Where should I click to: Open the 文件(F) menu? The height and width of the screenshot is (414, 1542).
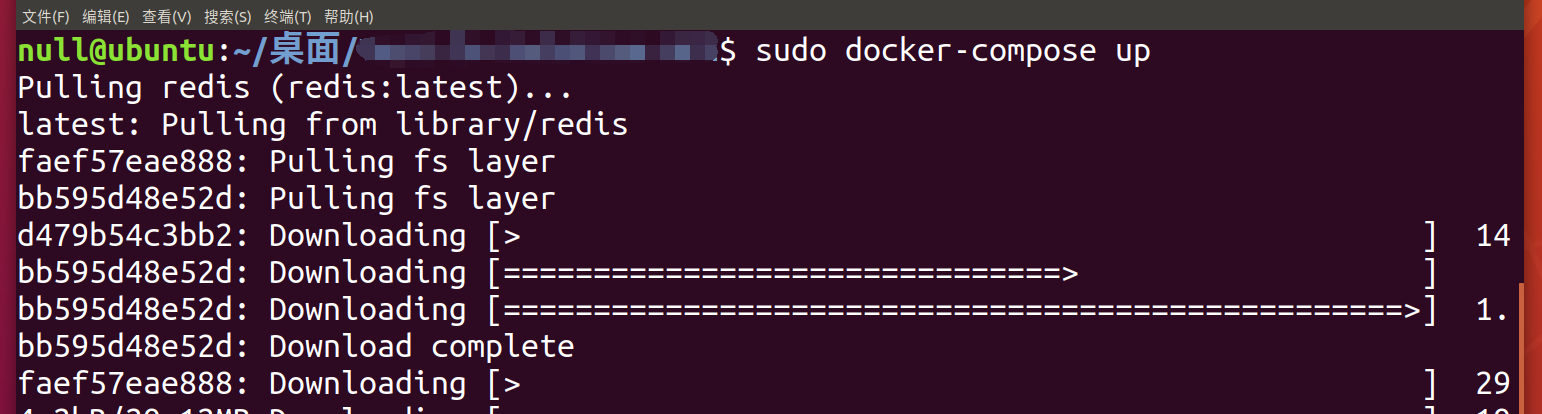(46, 17)
